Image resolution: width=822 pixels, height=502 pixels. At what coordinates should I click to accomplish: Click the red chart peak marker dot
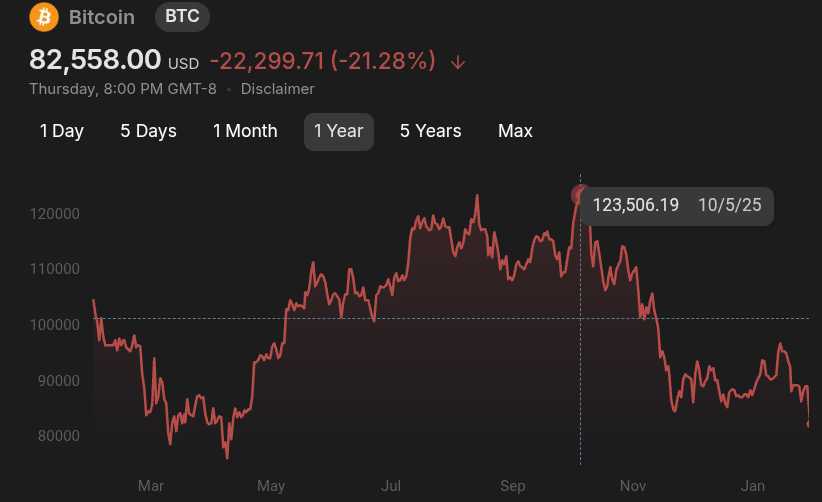(x=580, y=195)
